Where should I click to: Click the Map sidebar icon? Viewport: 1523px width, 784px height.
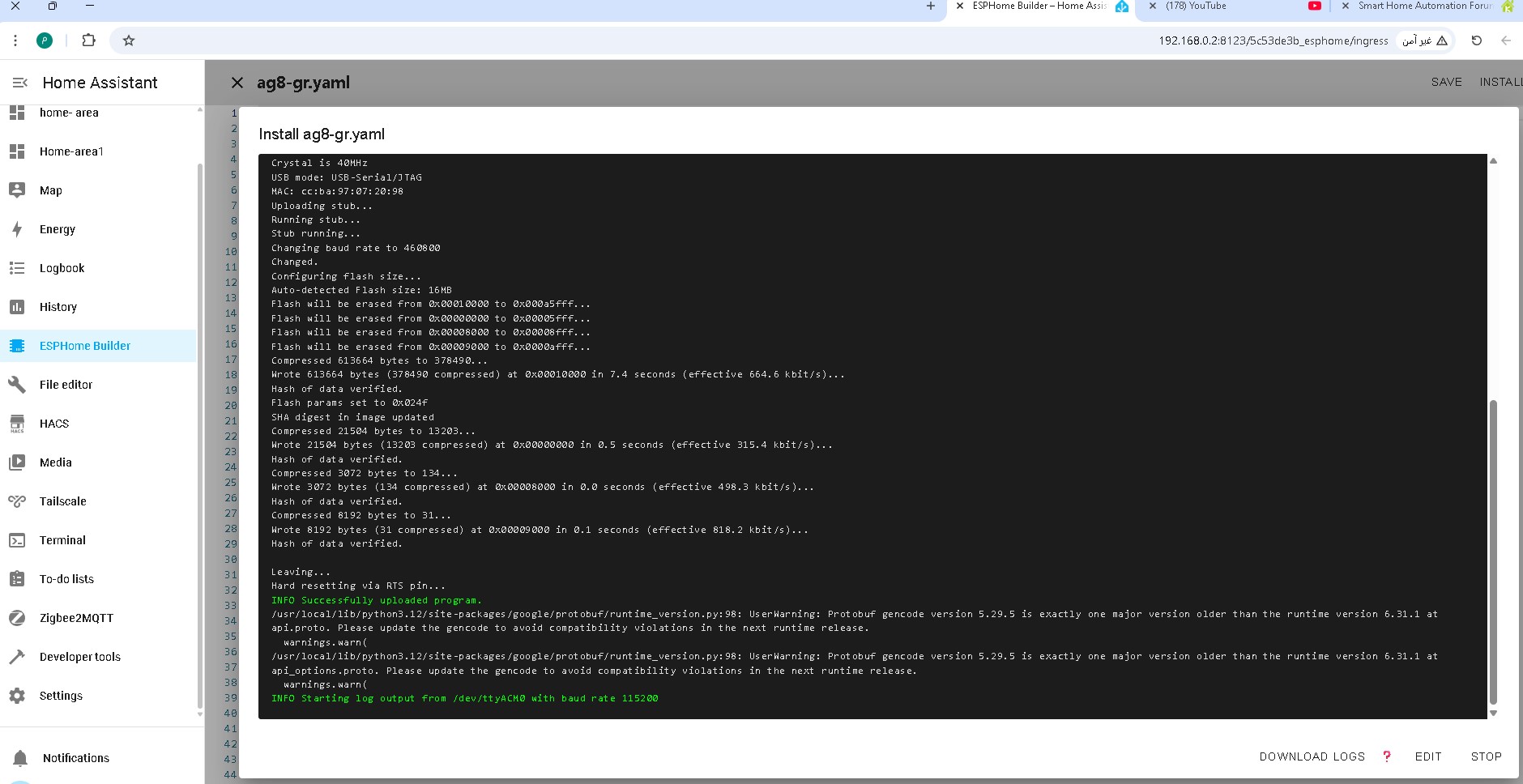[17, 190]
